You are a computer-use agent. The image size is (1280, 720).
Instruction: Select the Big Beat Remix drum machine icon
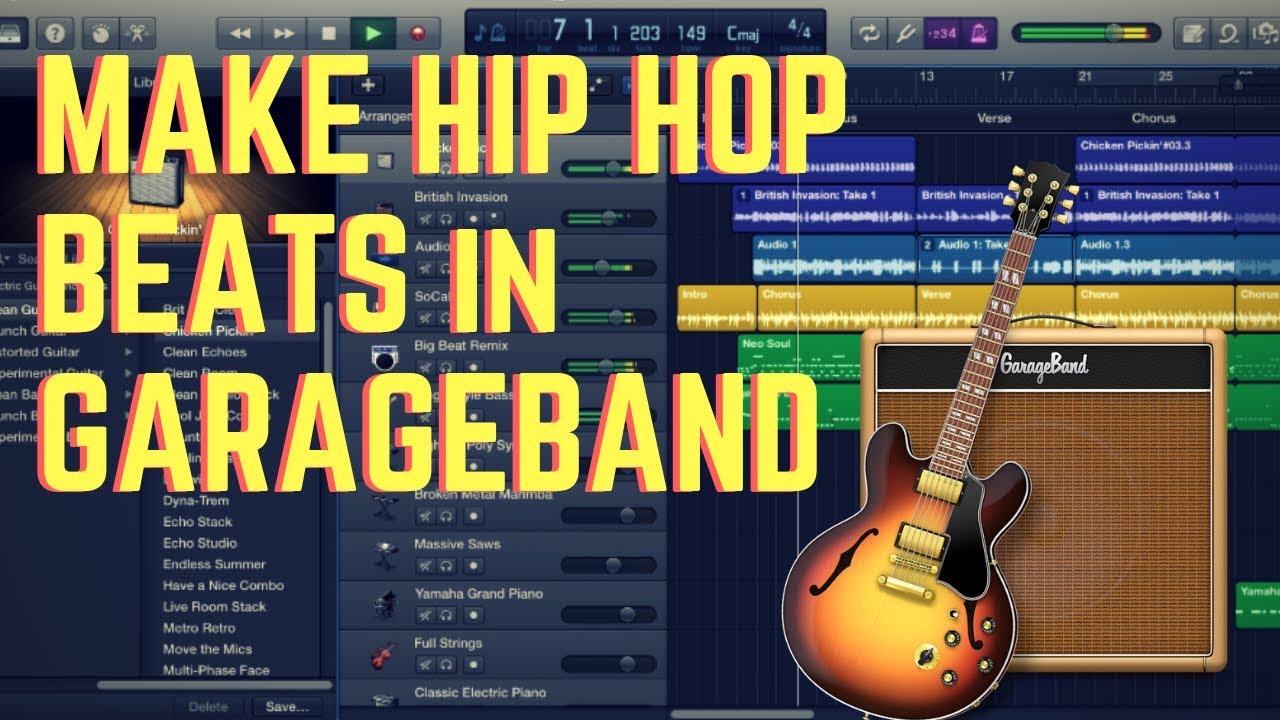(x=383, y=358)
